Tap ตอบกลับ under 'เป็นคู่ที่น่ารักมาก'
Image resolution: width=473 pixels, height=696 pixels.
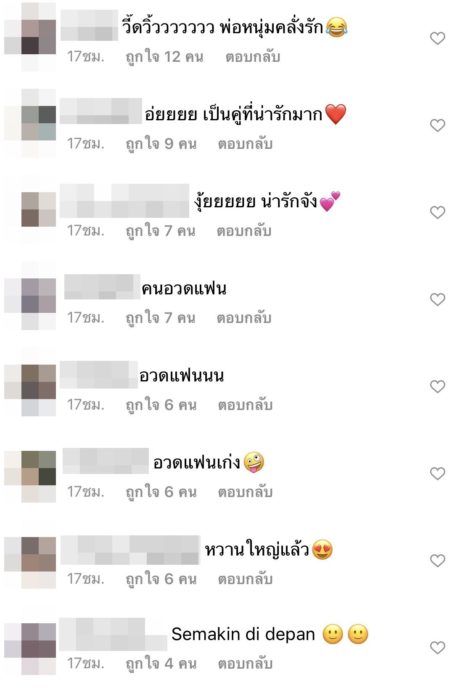[245, 144]
